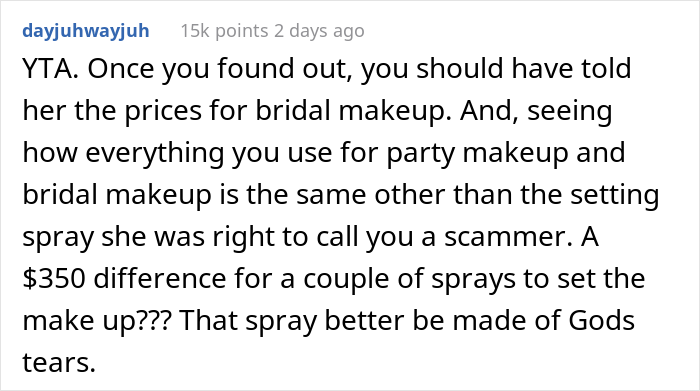Click the word 'tears.' on the last line
The width and height of the screenshot is (700, 391).
click(x=59, y=362)
